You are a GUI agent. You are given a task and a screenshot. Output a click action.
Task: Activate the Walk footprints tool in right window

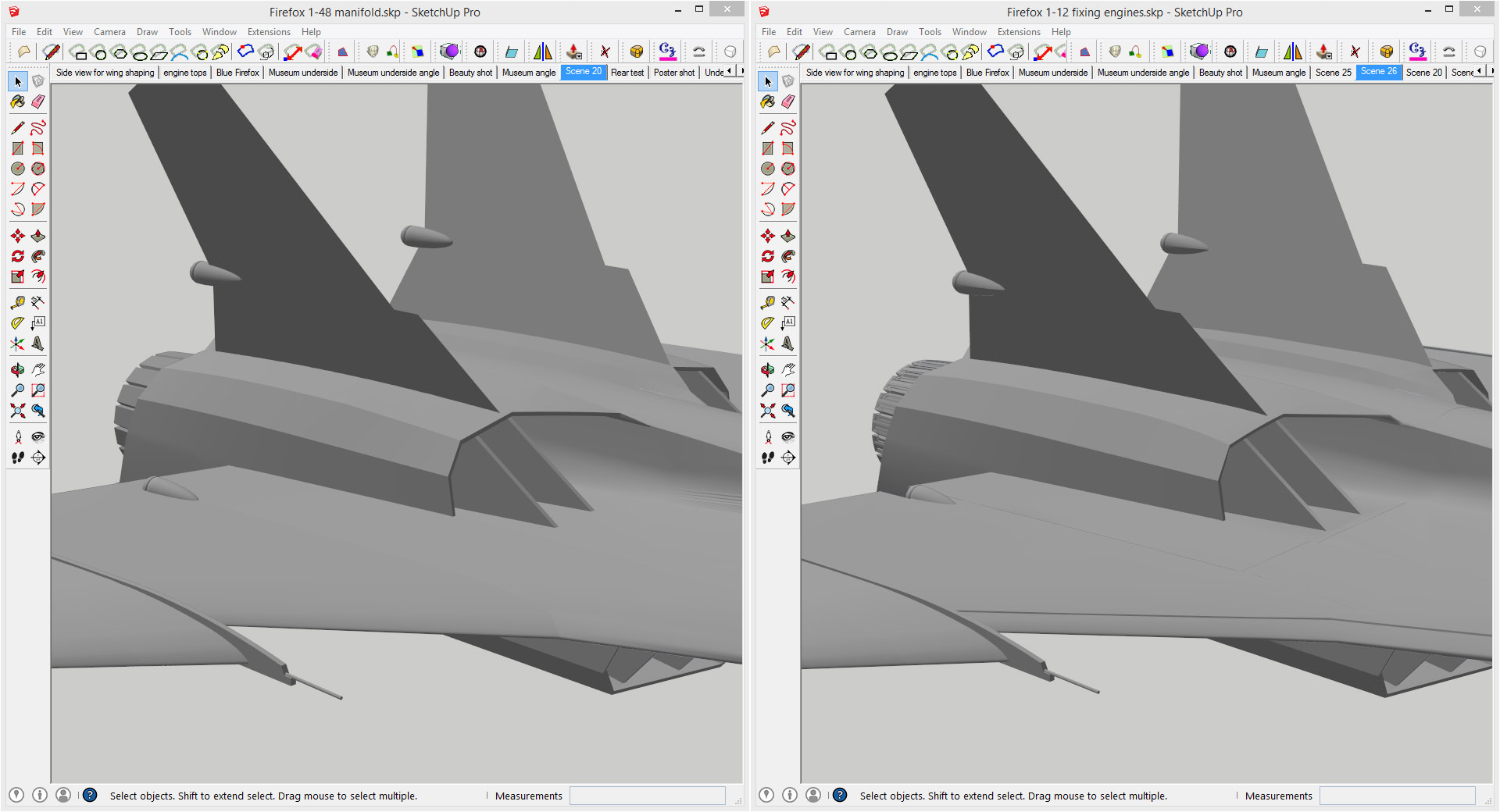click(x=768, y=458)
